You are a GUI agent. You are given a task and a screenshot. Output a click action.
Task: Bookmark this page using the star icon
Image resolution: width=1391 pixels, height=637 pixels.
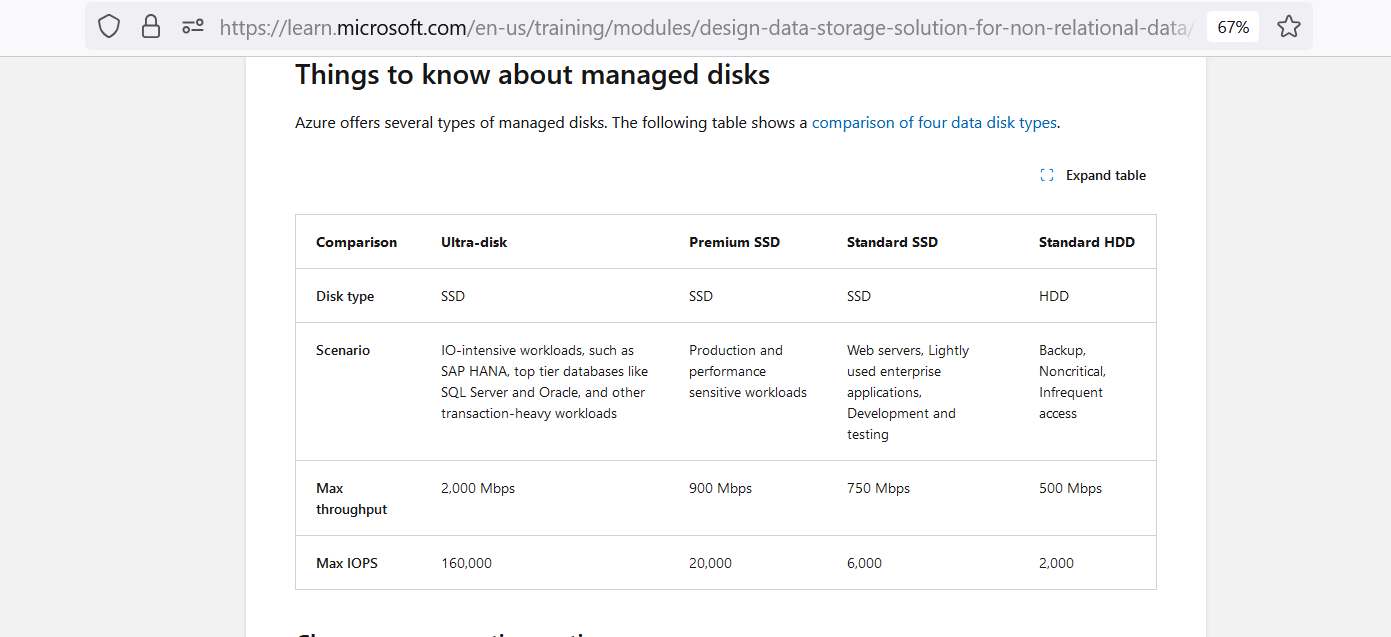[x=1289, y=26]
